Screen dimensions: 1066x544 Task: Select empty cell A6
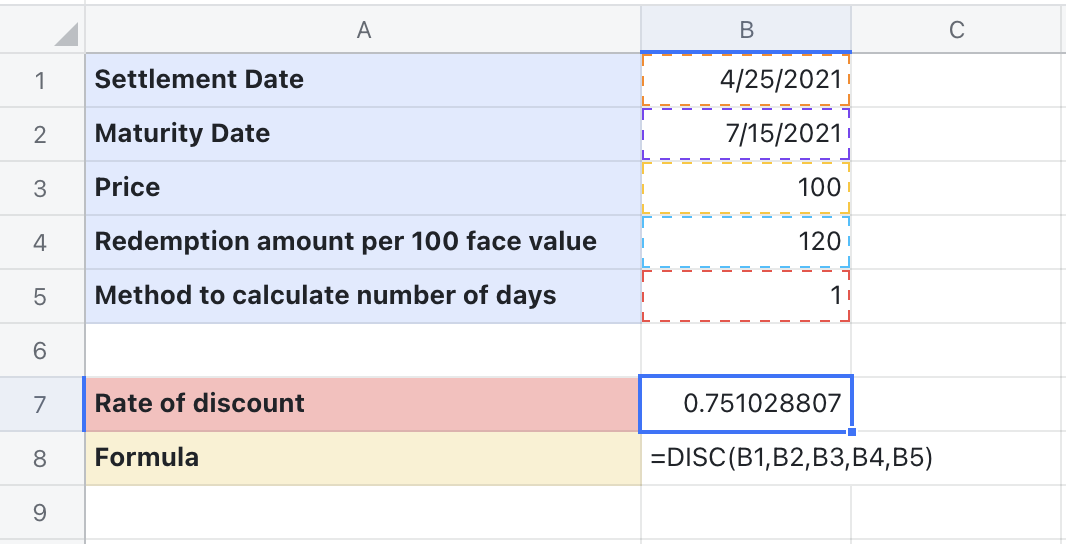tap(363, 350)
